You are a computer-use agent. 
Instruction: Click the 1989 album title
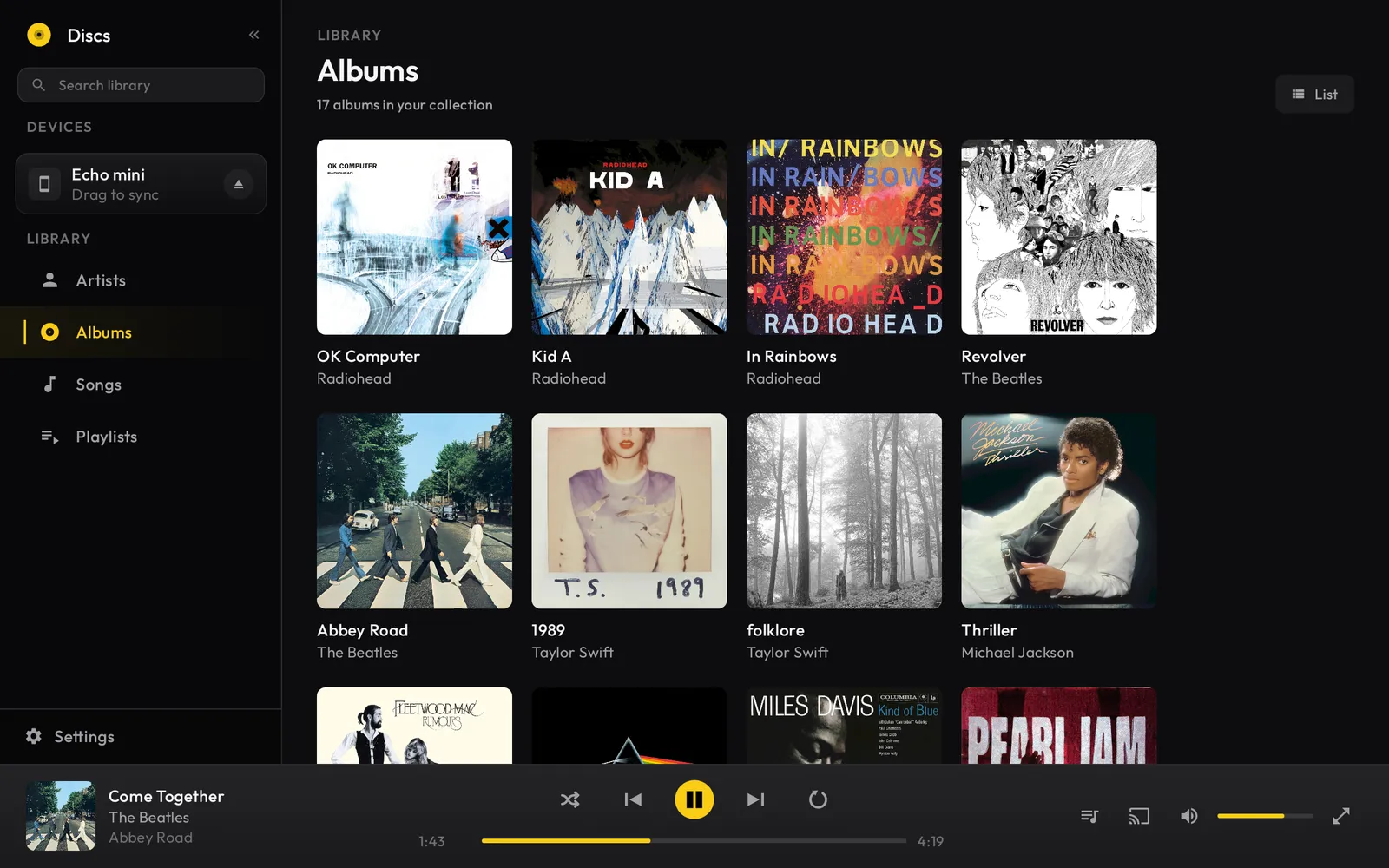548,630
